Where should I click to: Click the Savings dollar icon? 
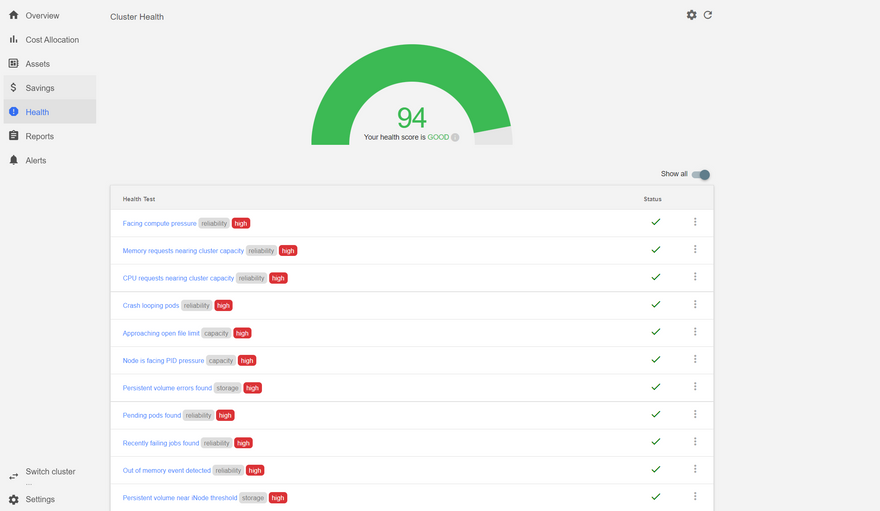13,88
